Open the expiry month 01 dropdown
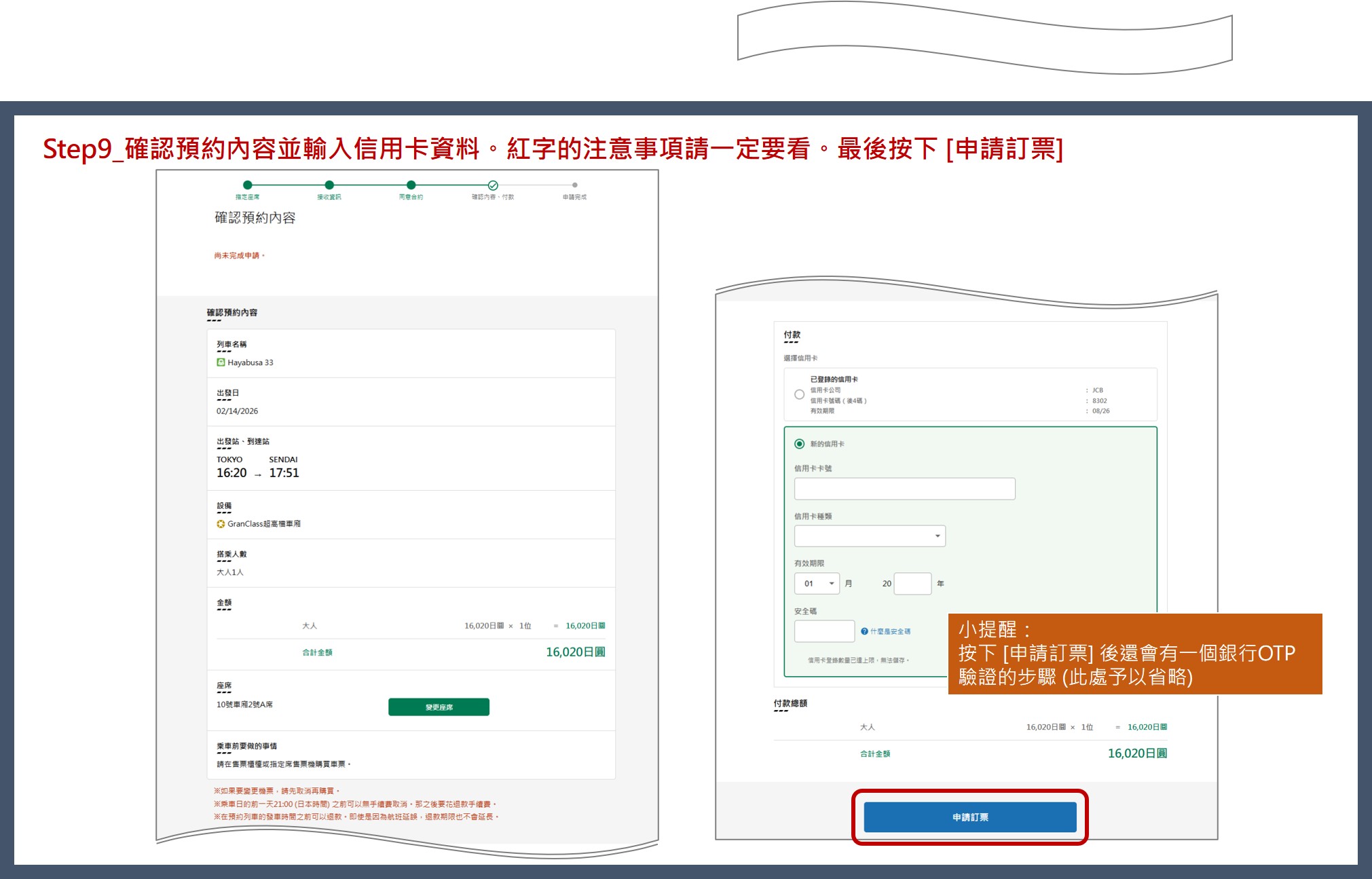 (x=817, y=584)
